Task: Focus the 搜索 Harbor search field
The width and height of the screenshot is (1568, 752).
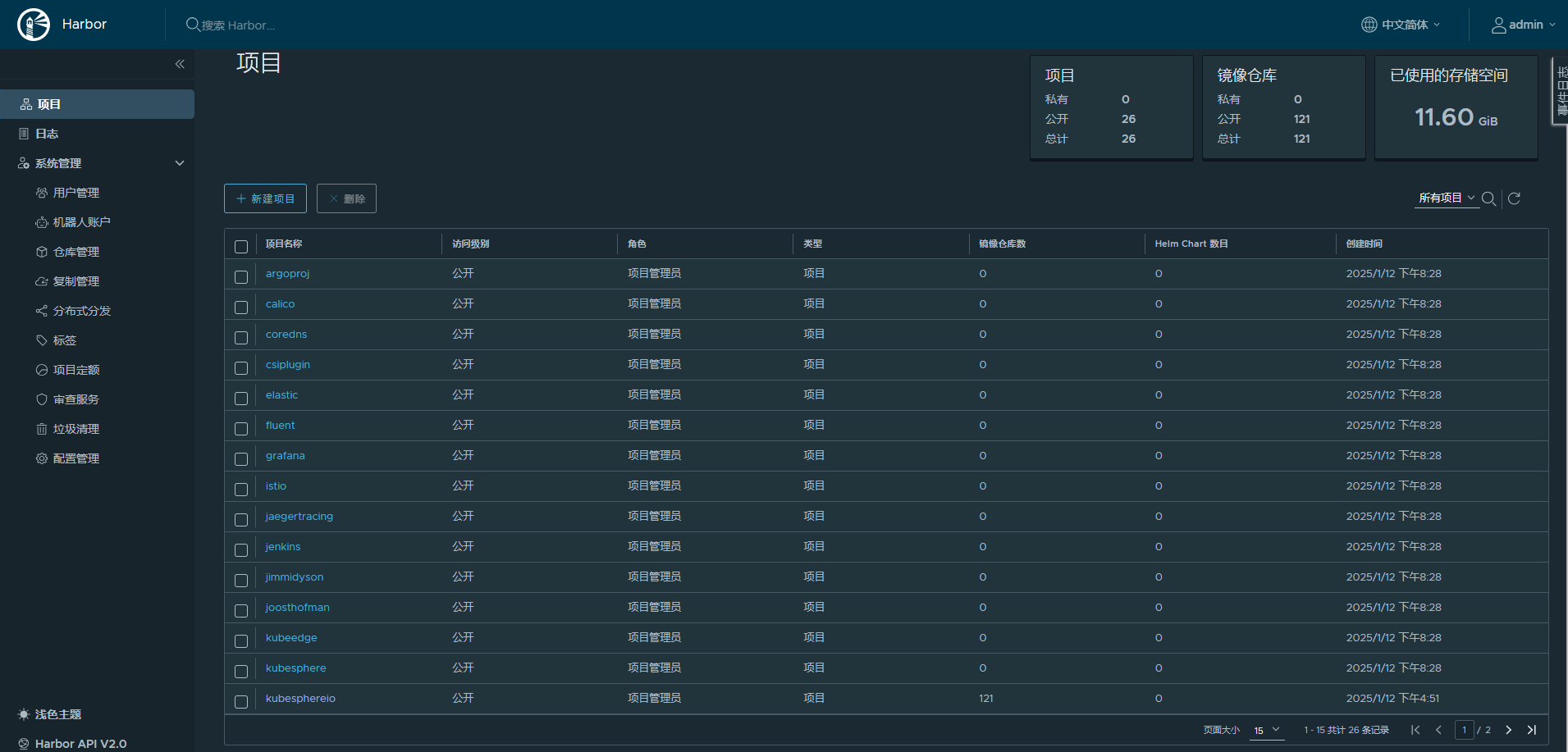Action: (238, 25)
